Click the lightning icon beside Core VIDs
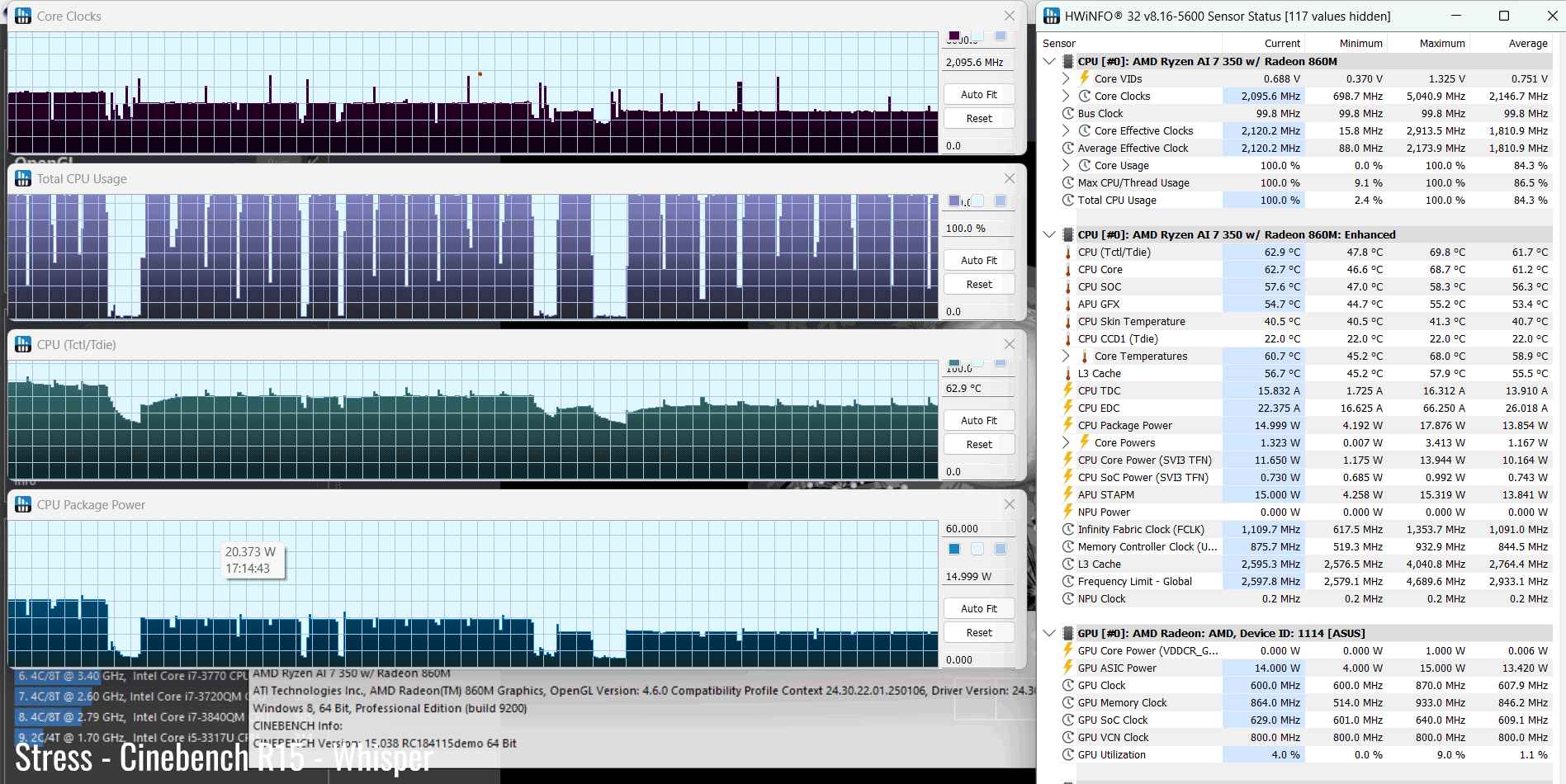Viewport: 1566px width, 784px height. [x=1085, y=78]
